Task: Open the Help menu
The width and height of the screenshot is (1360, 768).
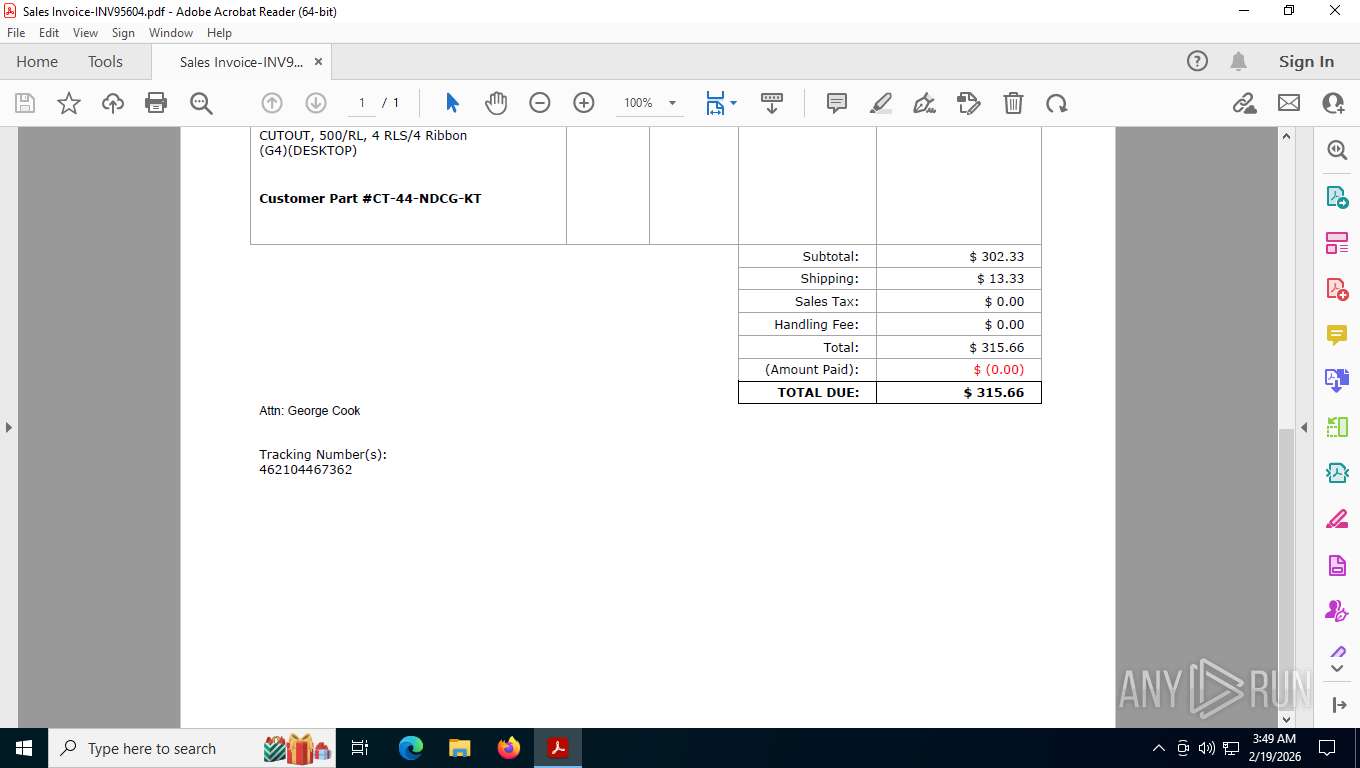Action: (x=219, y=33)
